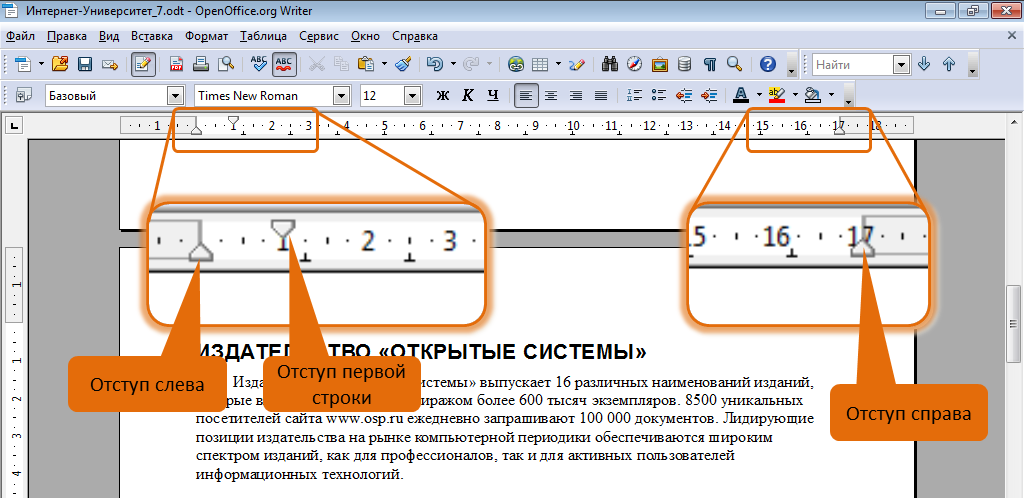Open the font size 12 dropdown
The image size is (1024, 498).
[412, 96]
